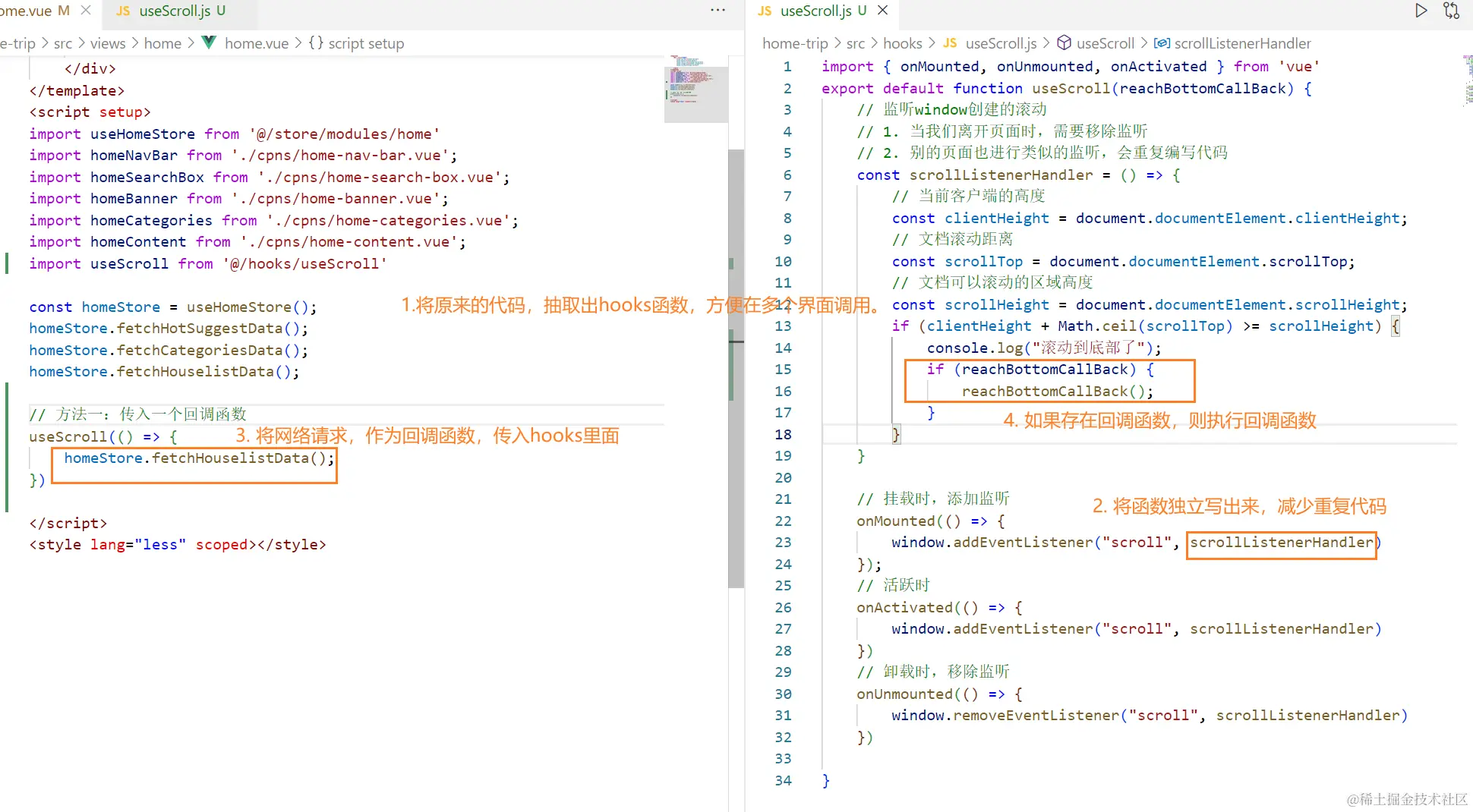The height and width of the screenshot is (812, 1473).
Task: Click line number 2 in useScroll.js
Action: tap(787, 88)
